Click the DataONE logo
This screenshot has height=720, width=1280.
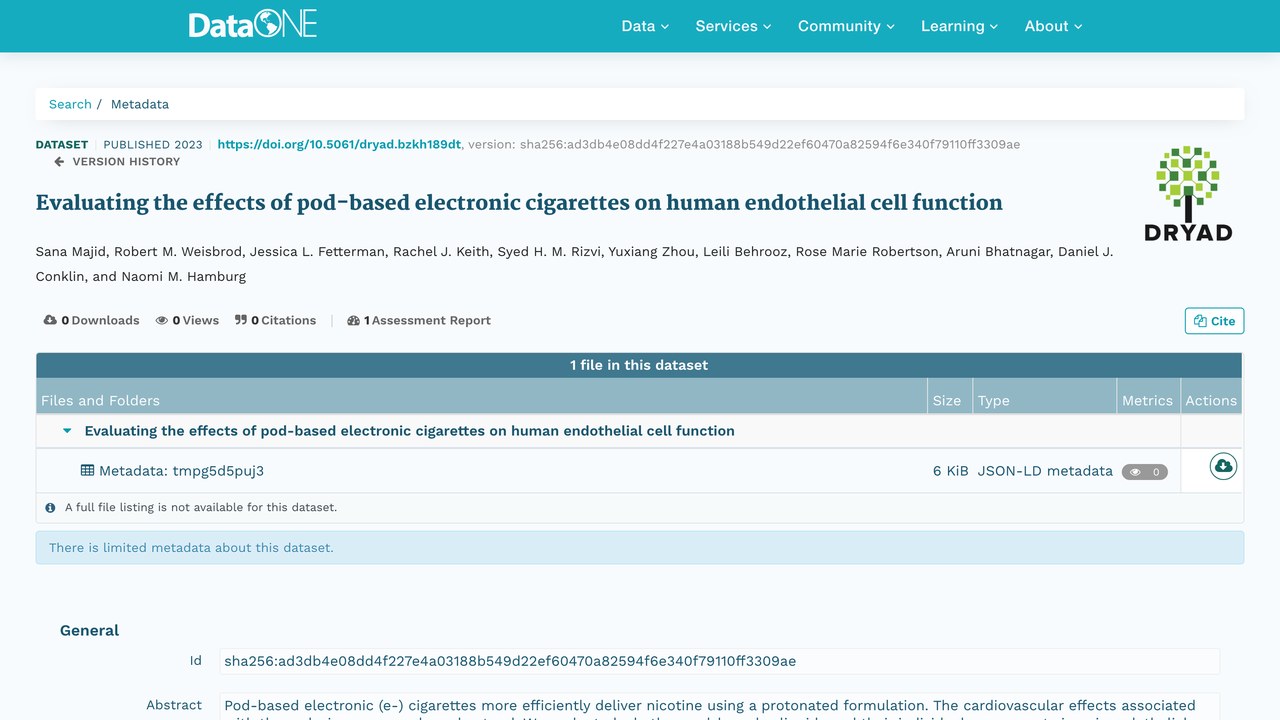tap(253, 25)
